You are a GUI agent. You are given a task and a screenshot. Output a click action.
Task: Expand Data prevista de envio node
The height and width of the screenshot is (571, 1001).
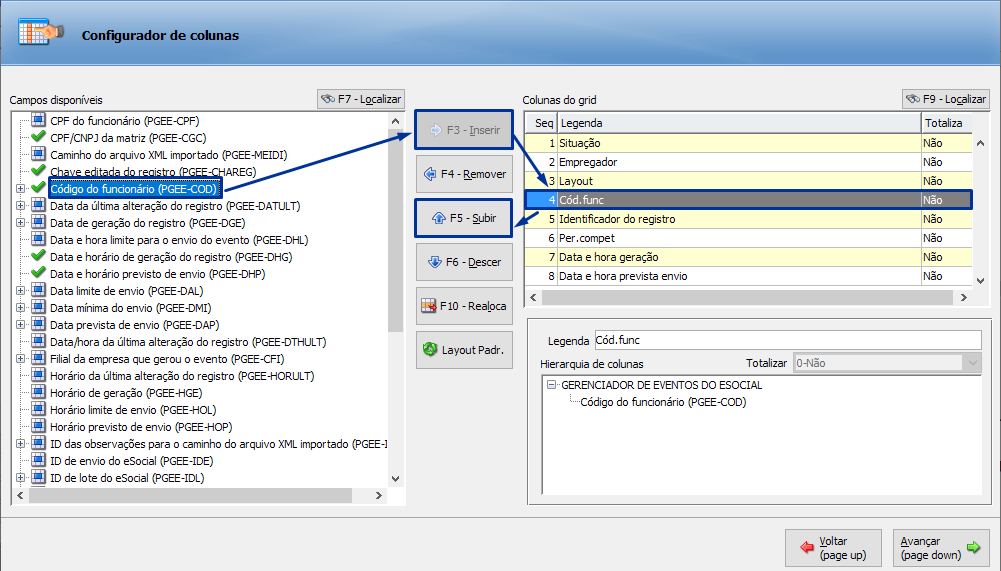[x=20, y=324]
